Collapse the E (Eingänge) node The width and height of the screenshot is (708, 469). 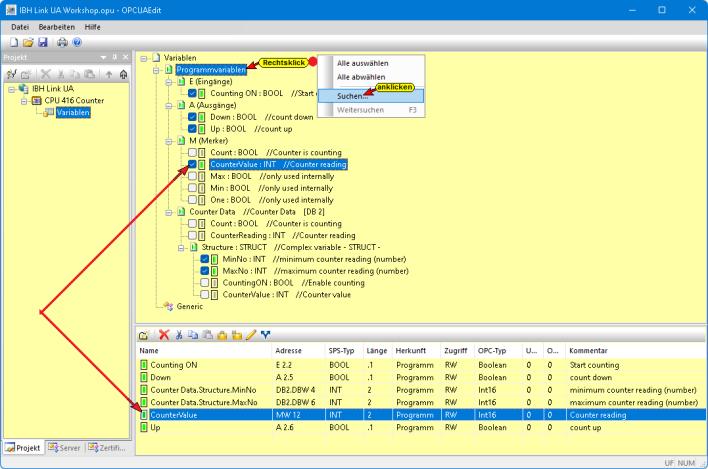[168, 82]
